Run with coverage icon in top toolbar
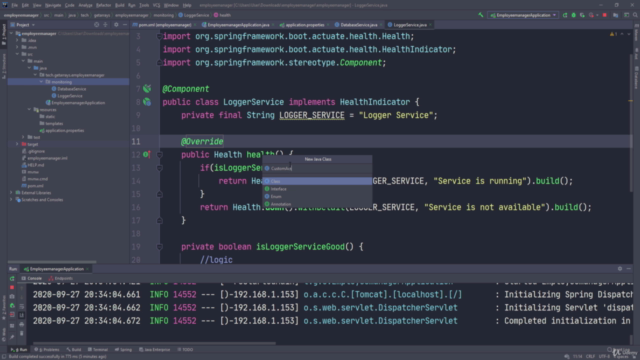 tap(582, 15)
